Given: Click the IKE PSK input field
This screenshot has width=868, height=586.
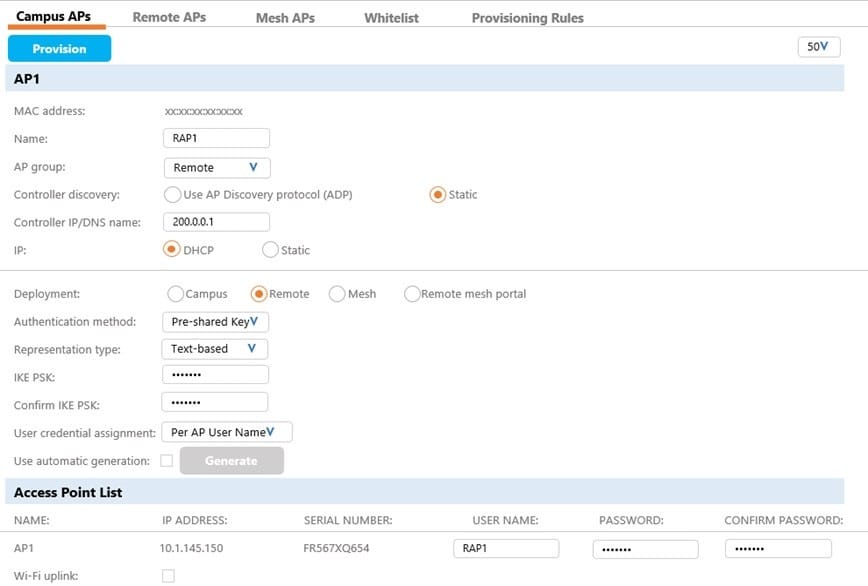Looking at the screenshot, I should (215, 375).
